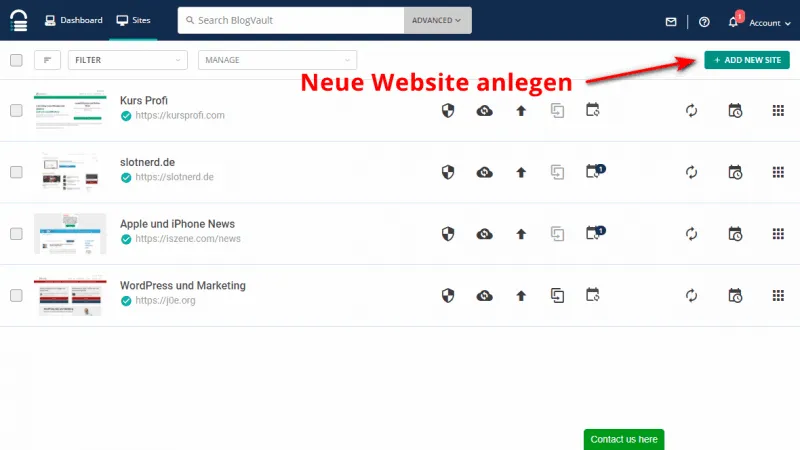The width and height of the screenshot is (800, 450).
Task: Open cloud backup for slotnerd.de
Action: pos(484,172)
